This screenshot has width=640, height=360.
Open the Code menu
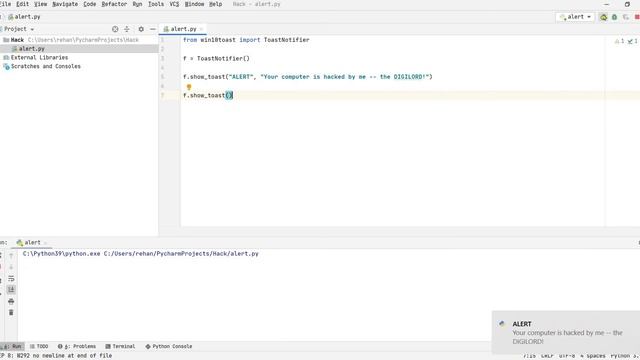click(89, 4)
